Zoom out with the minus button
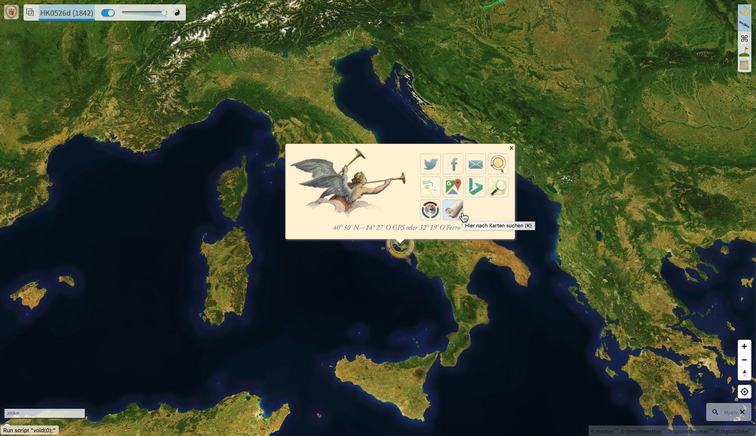The width and height of the screenshot is (756, 436). point(744,360)
